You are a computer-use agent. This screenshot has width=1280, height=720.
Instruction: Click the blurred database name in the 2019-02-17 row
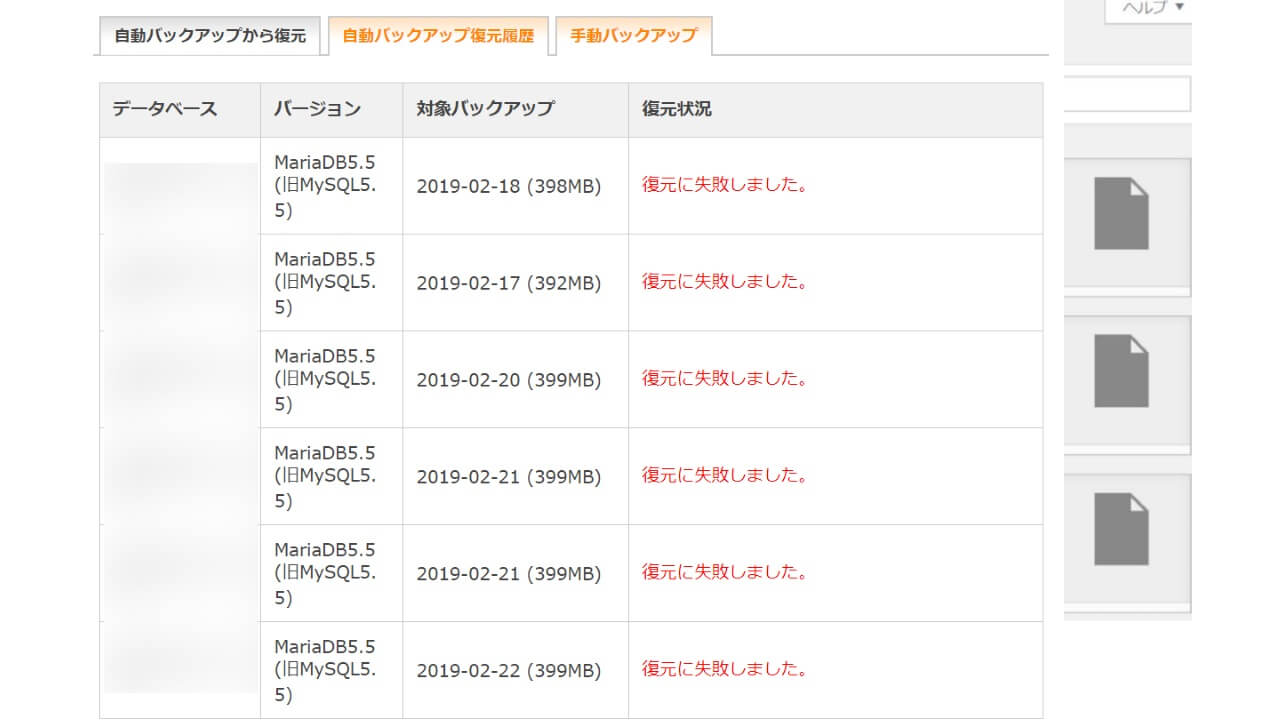180,283
